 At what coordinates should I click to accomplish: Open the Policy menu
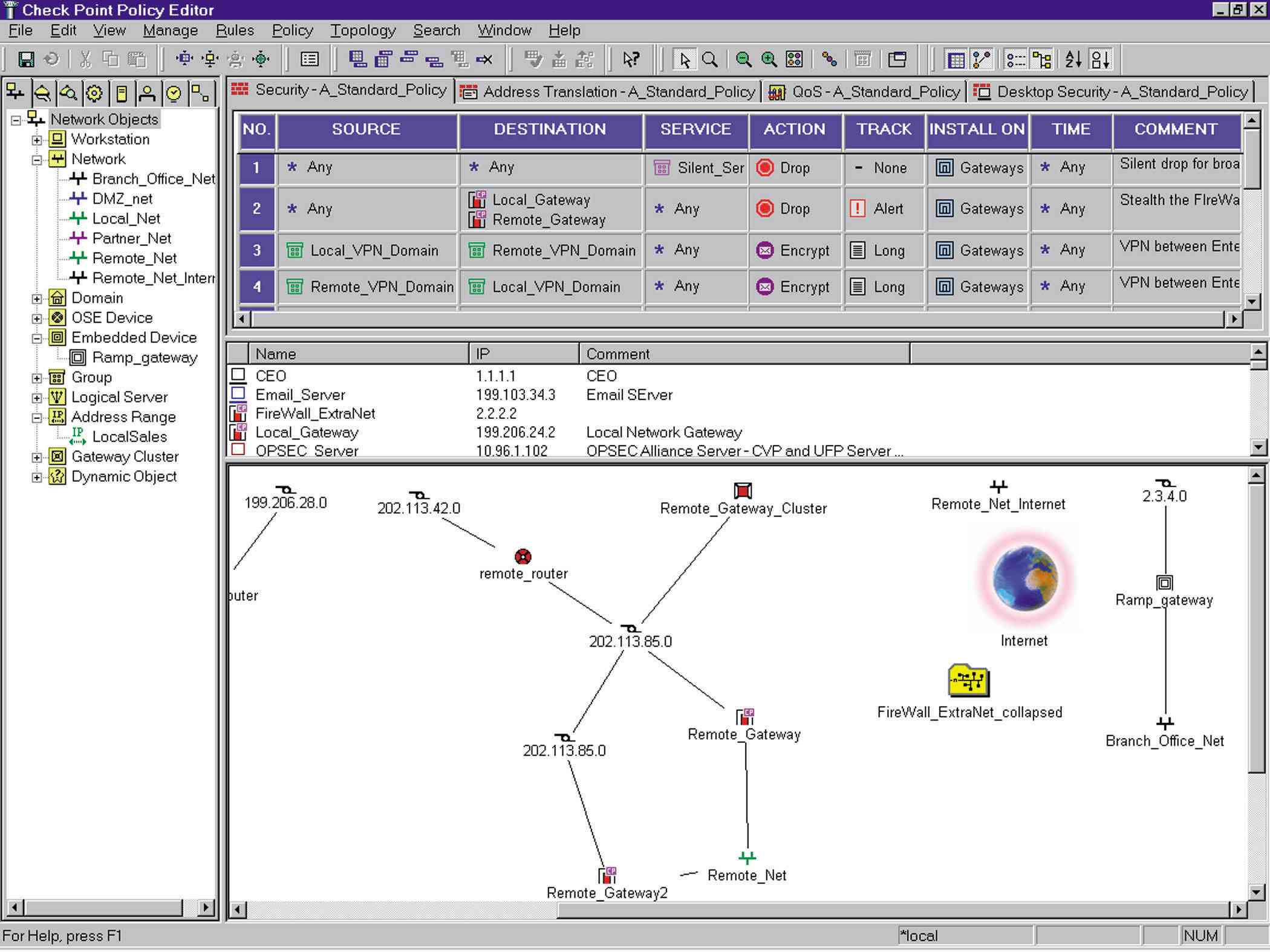(x=292, y=30)
